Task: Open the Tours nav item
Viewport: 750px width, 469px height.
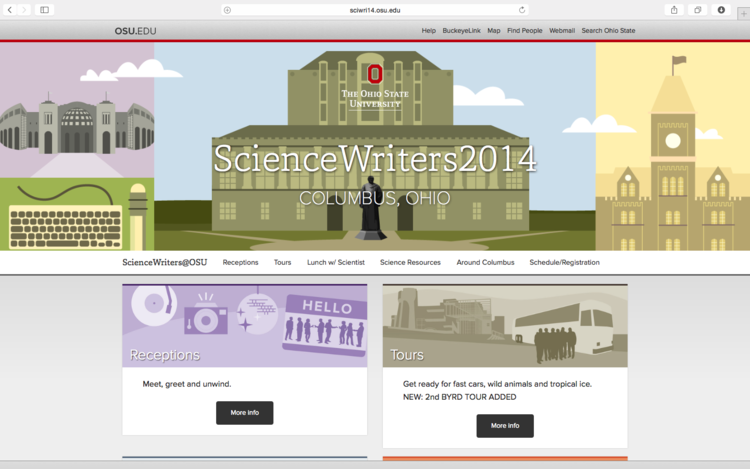Action: (282, 262)
